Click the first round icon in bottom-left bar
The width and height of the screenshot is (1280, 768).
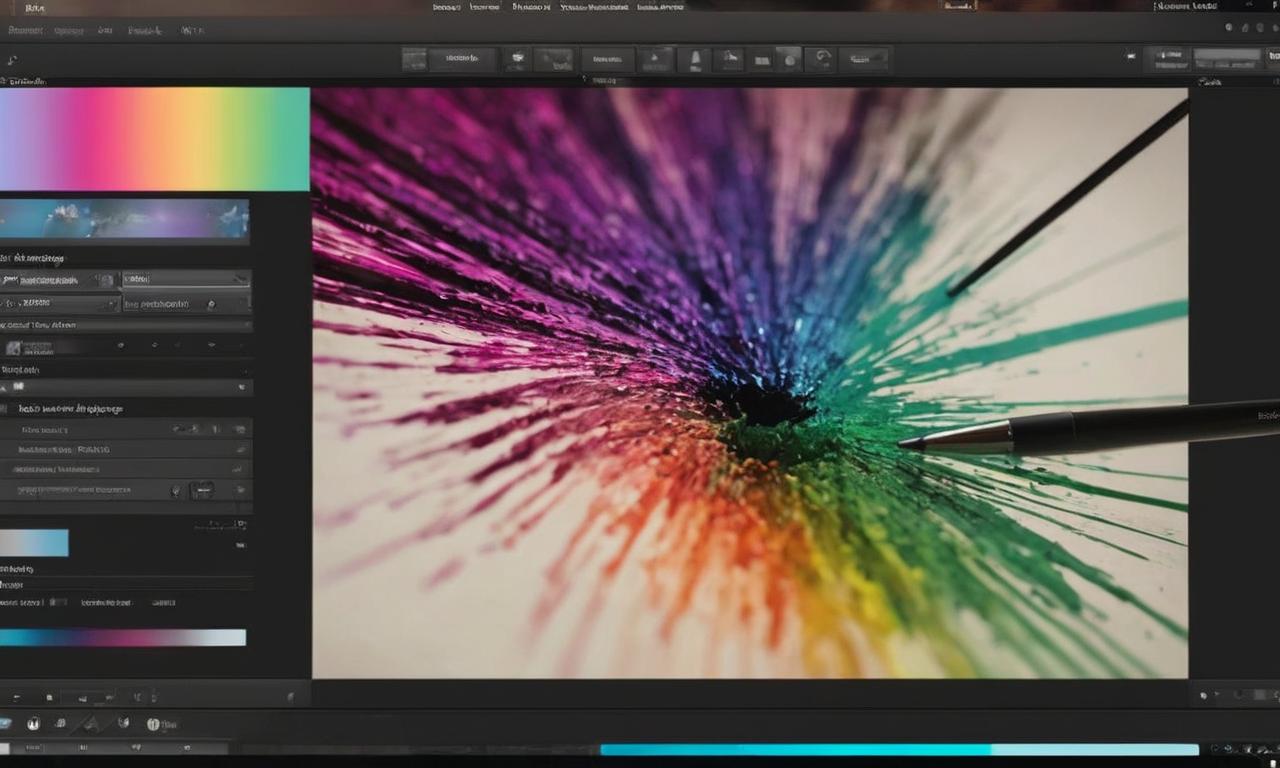tap(33, 723)
